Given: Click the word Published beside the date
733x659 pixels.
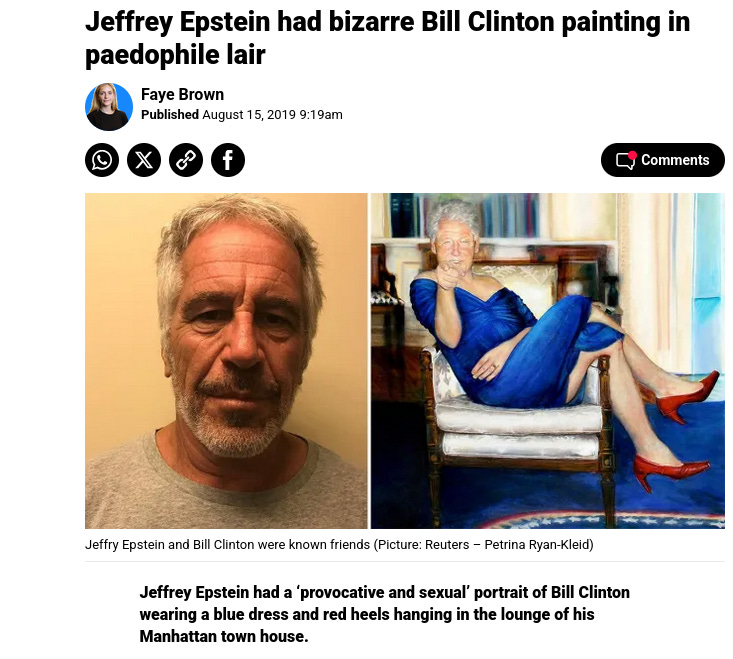Looking at the screenshot, I should [170, 115].
